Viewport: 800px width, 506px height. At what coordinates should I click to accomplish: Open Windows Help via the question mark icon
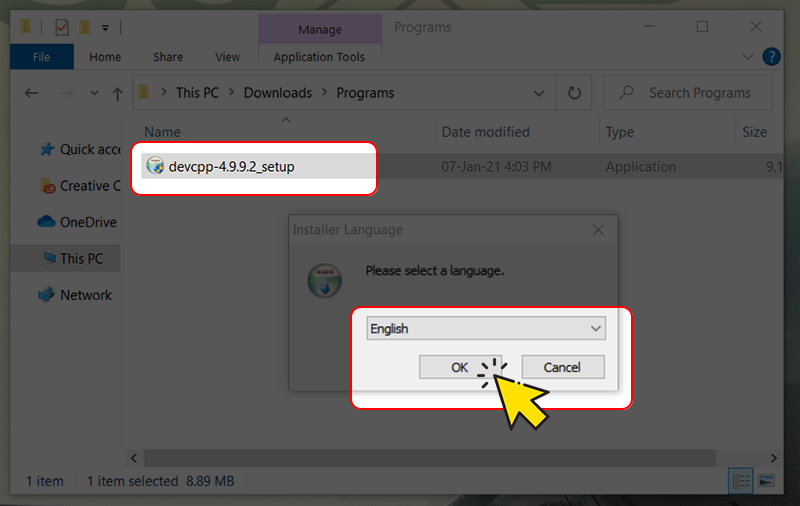771,57
